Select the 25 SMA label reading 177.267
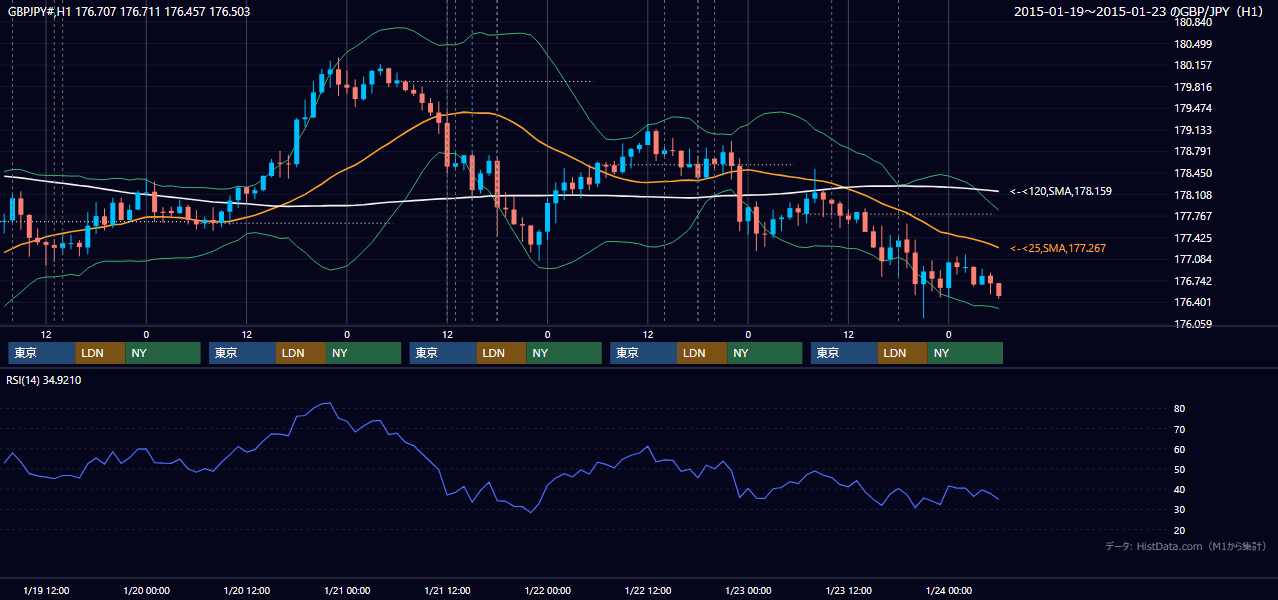 coord(1058,248)
